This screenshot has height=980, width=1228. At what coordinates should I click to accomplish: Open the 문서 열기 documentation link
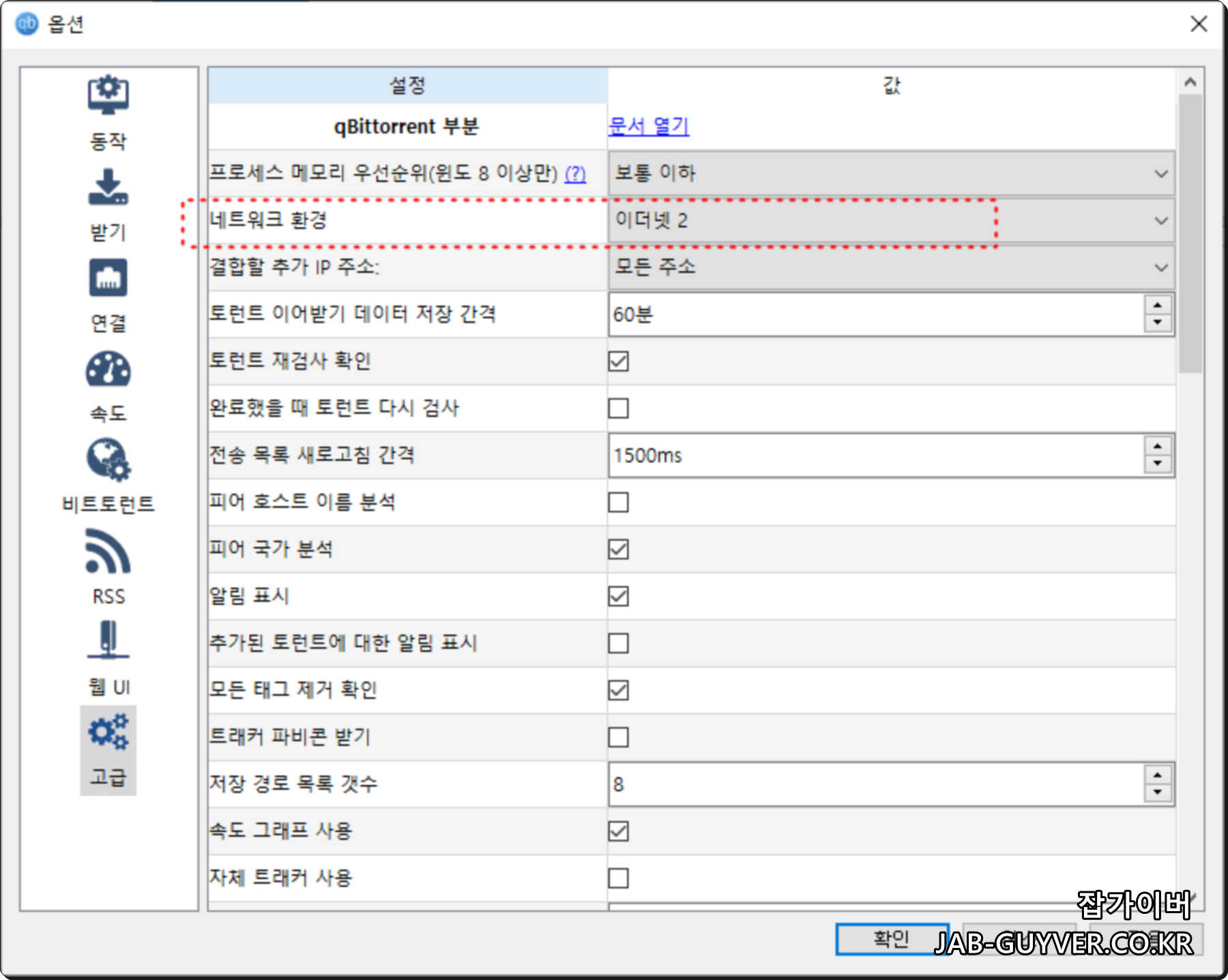(649, 126)
